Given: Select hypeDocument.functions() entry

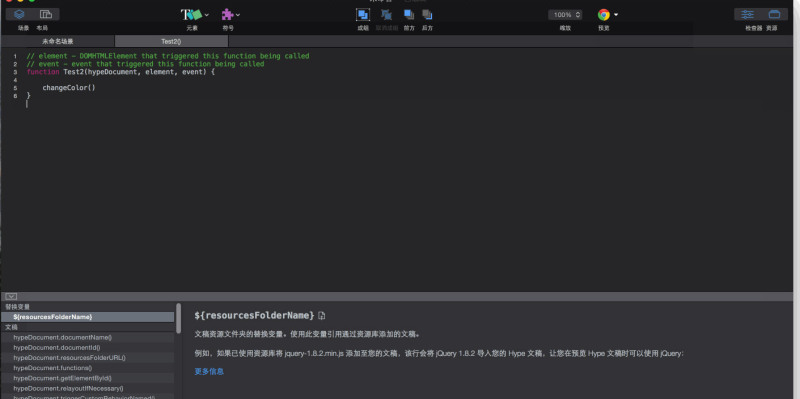Looking at the screenshot, I should pos(87,368).
